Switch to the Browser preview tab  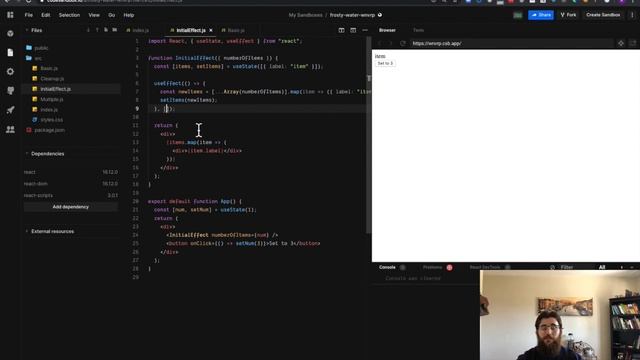click(387, 30)
